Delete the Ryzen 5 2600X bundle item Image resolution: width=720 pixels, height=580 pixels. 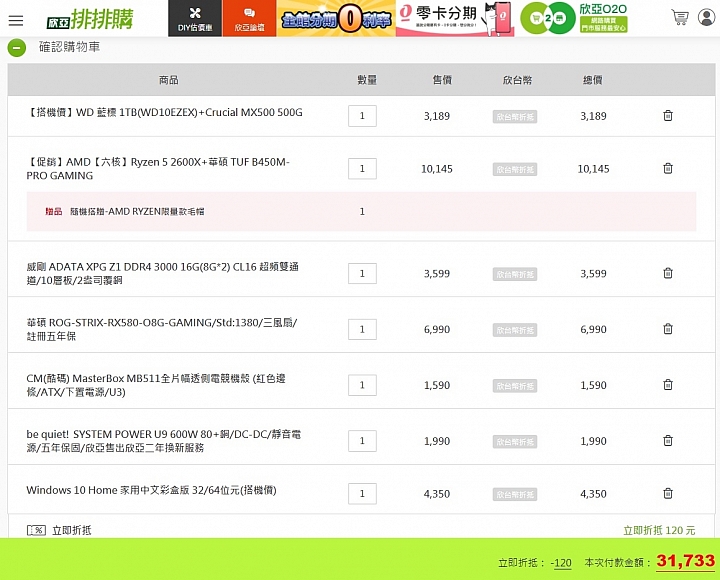668,169
